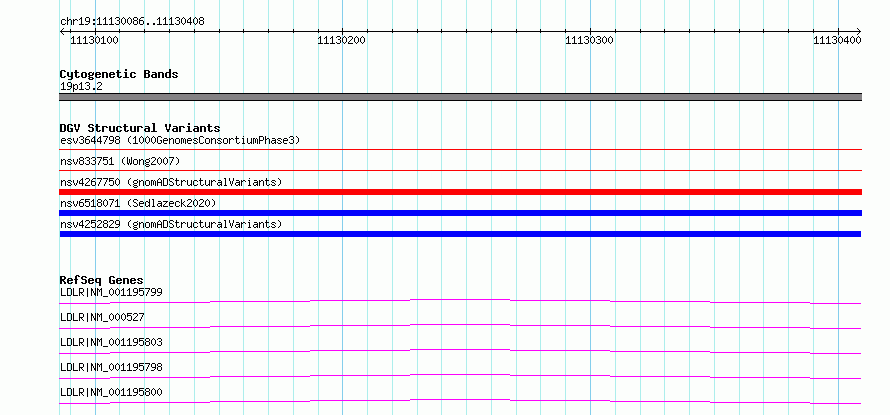
Task: Open variant esv3644798 (1000GenomesConsortiumPhase3)
Action: pos(180,140)
